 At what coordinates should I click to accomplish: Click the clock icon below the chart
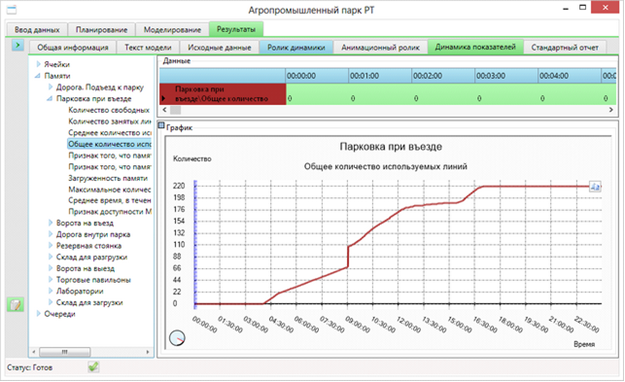coord(177,338)
